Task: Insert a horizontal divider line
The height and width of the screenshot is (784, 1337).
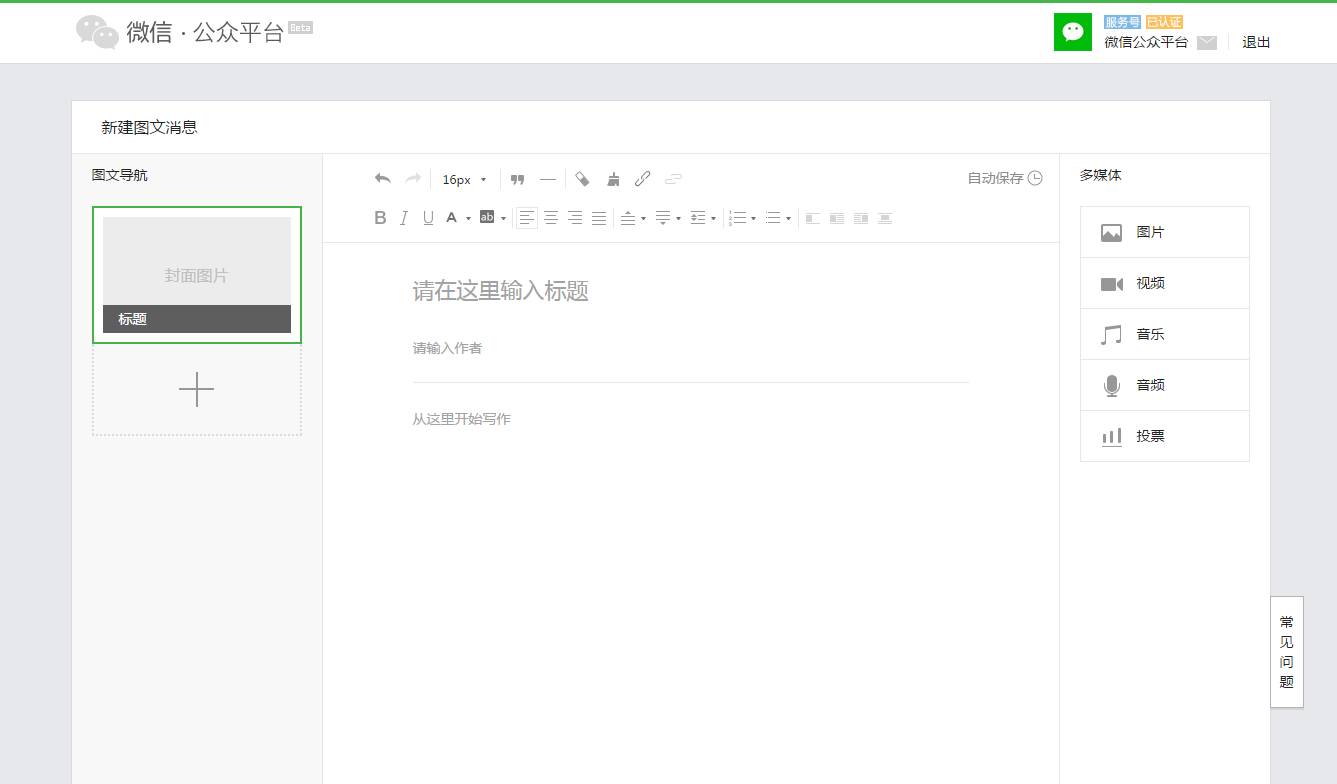Action: [x=547, y=179]
